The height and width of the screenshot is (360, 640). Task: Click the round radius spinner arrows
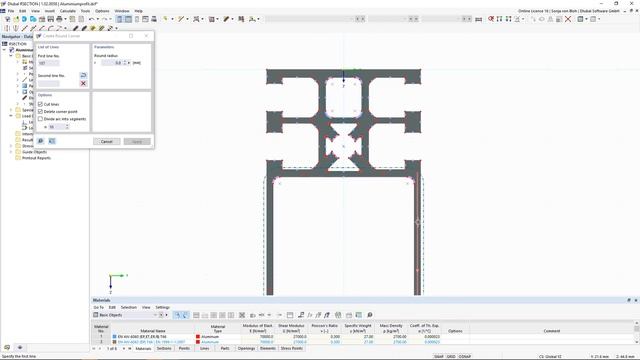(125, 63)
